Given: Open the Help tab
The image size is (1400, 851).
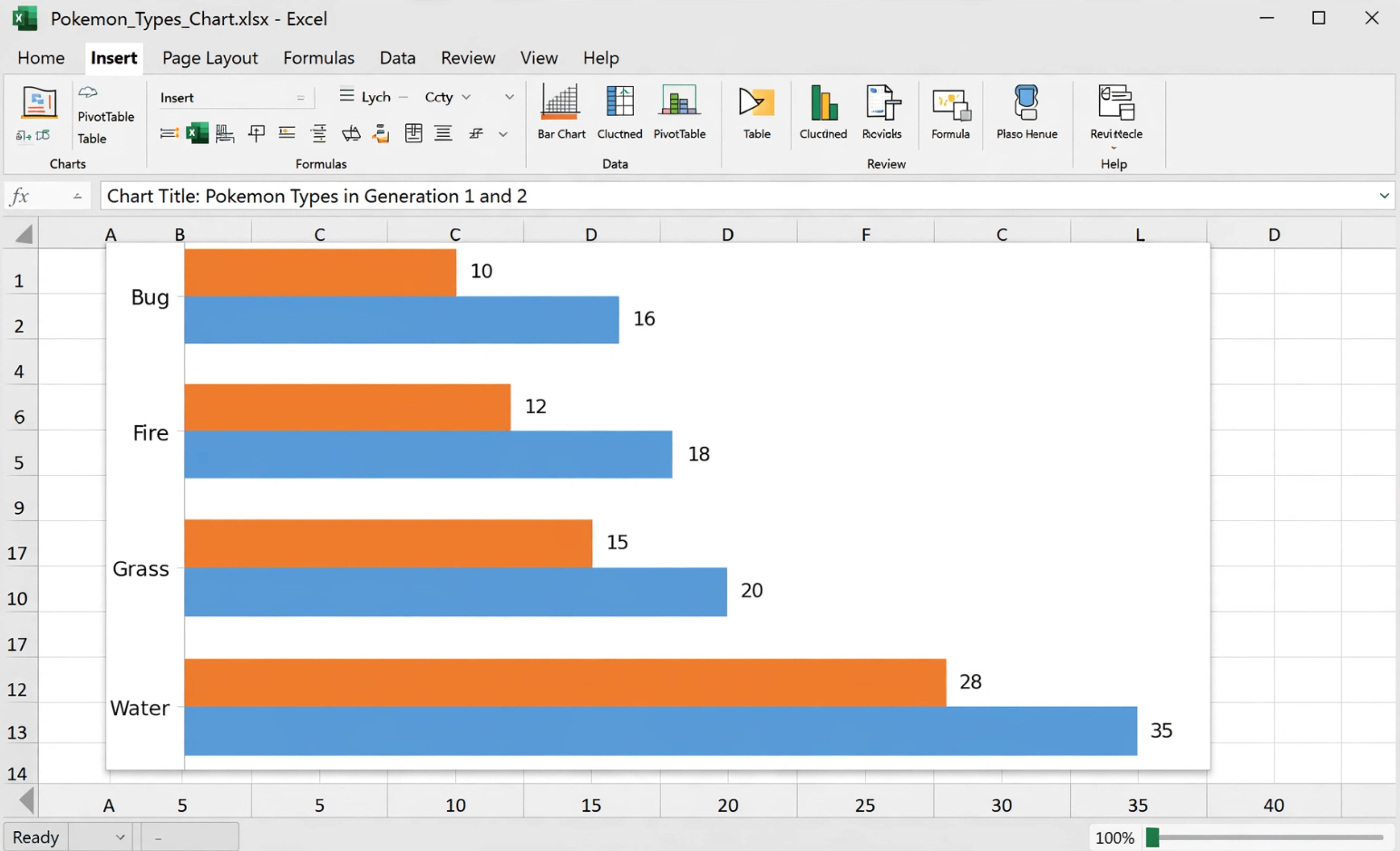Looking at the screenshot, I should [600, 58].
